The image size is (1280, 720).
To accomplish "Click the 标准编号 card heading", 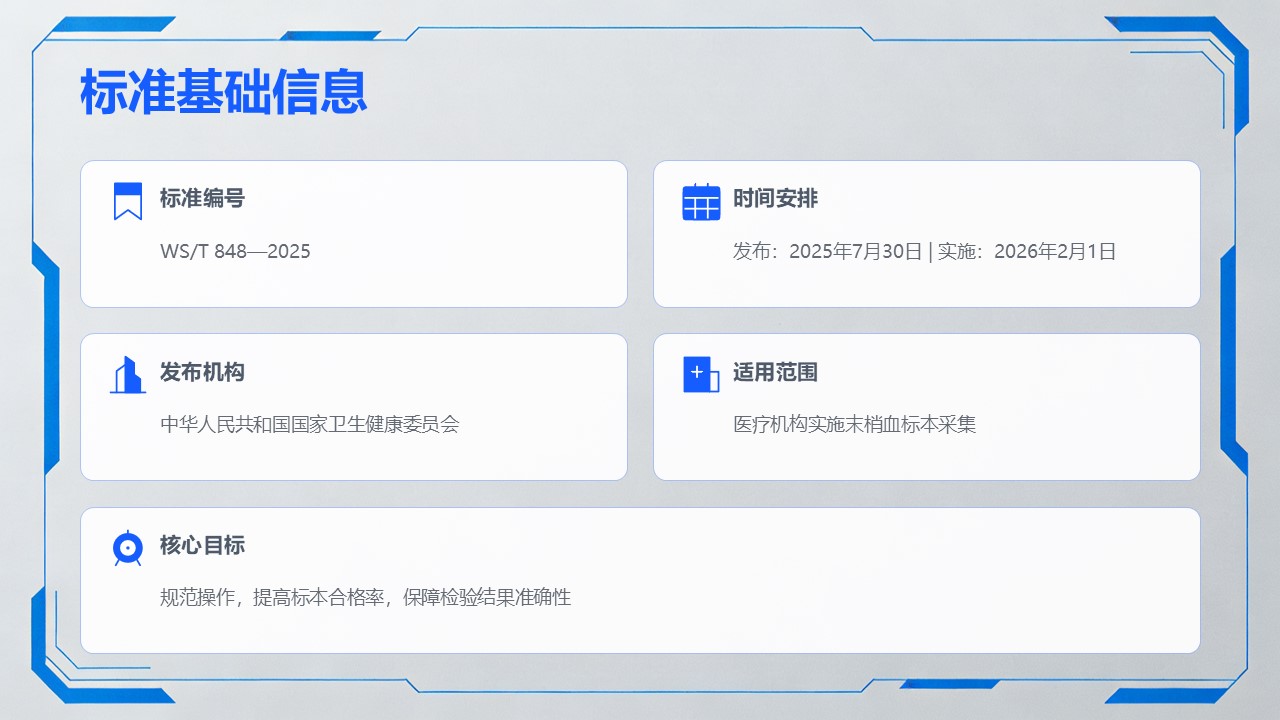I will tap(202, 198).
